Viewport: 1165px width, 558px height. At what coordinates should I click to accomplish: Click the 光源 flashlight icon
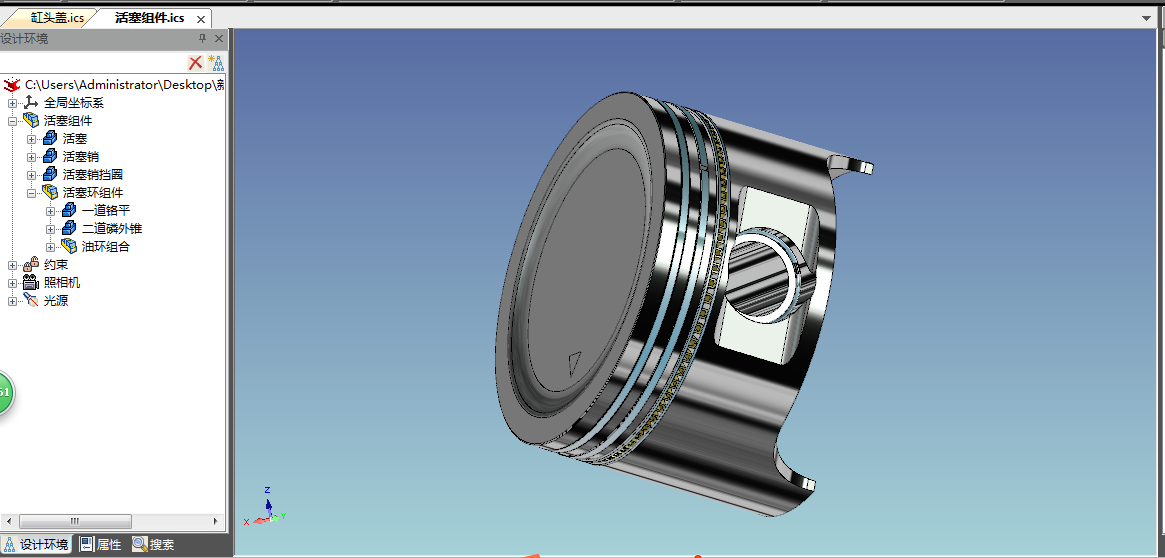coord(31,300)
